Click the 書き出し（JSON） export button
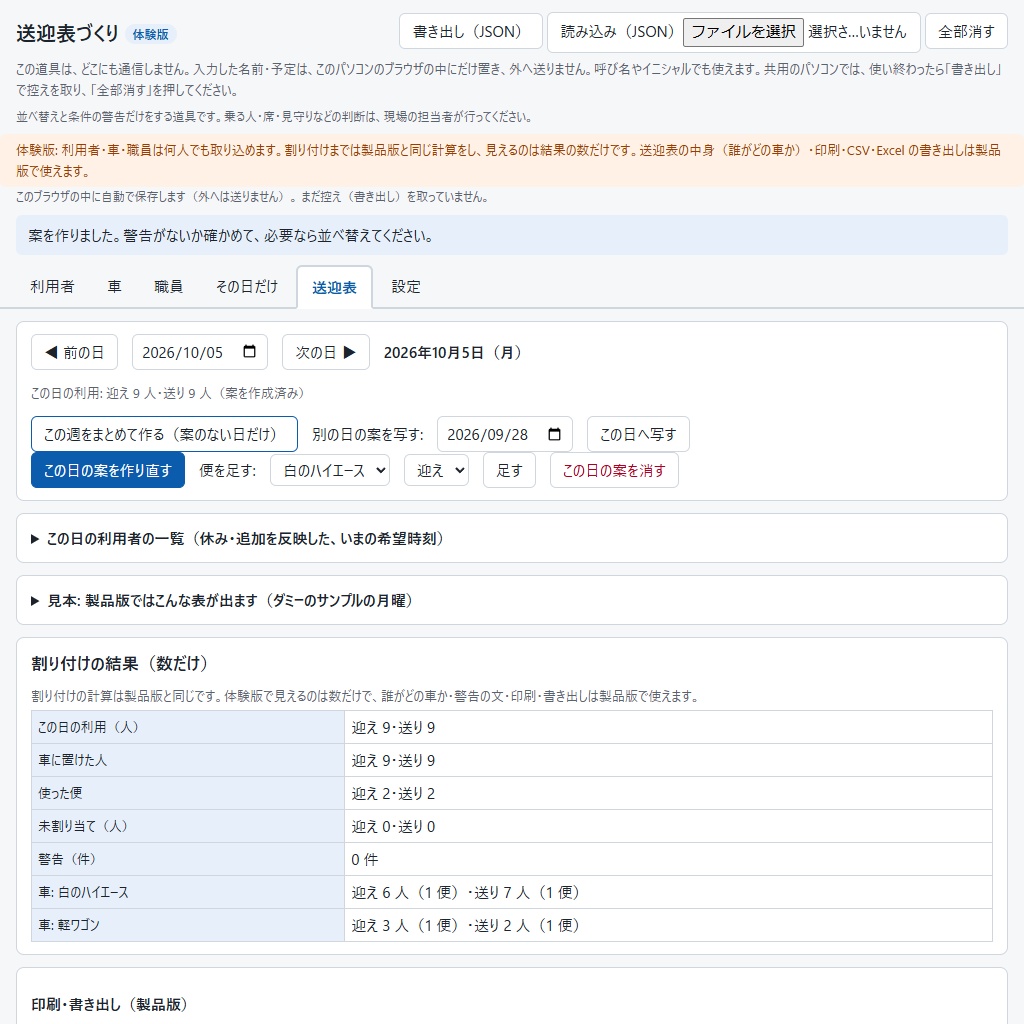The image size is (1024, 1024). [470, 31]
